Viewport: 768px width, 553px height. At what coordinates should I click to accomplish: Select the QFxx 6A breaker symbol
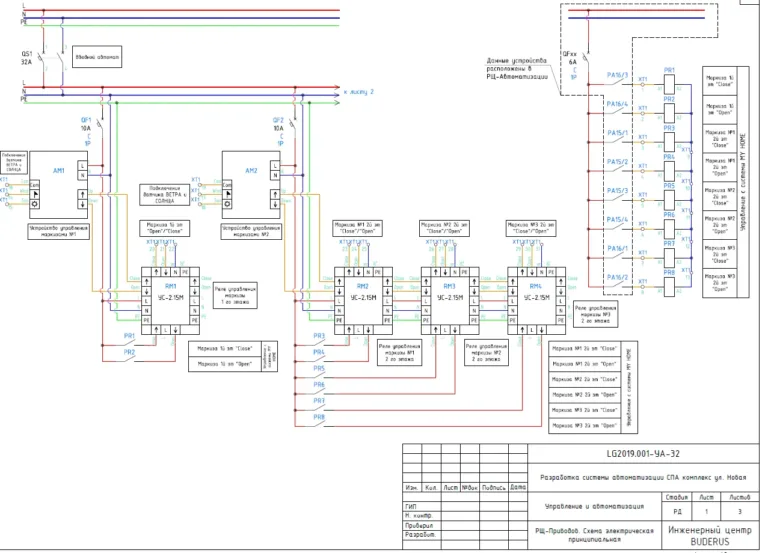(587, 61)
